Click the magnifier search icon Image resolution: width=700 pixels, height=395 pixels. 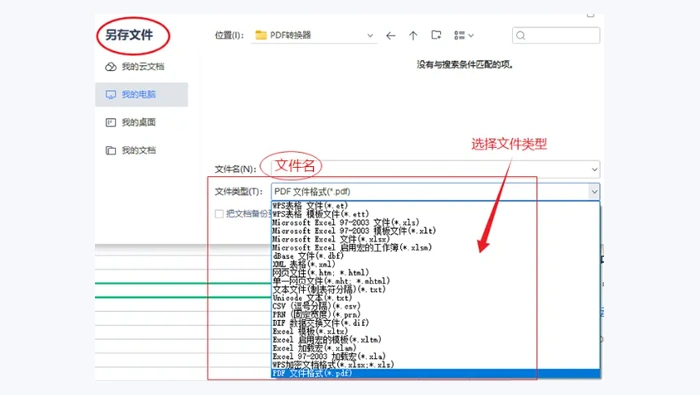tap(521, 36)
